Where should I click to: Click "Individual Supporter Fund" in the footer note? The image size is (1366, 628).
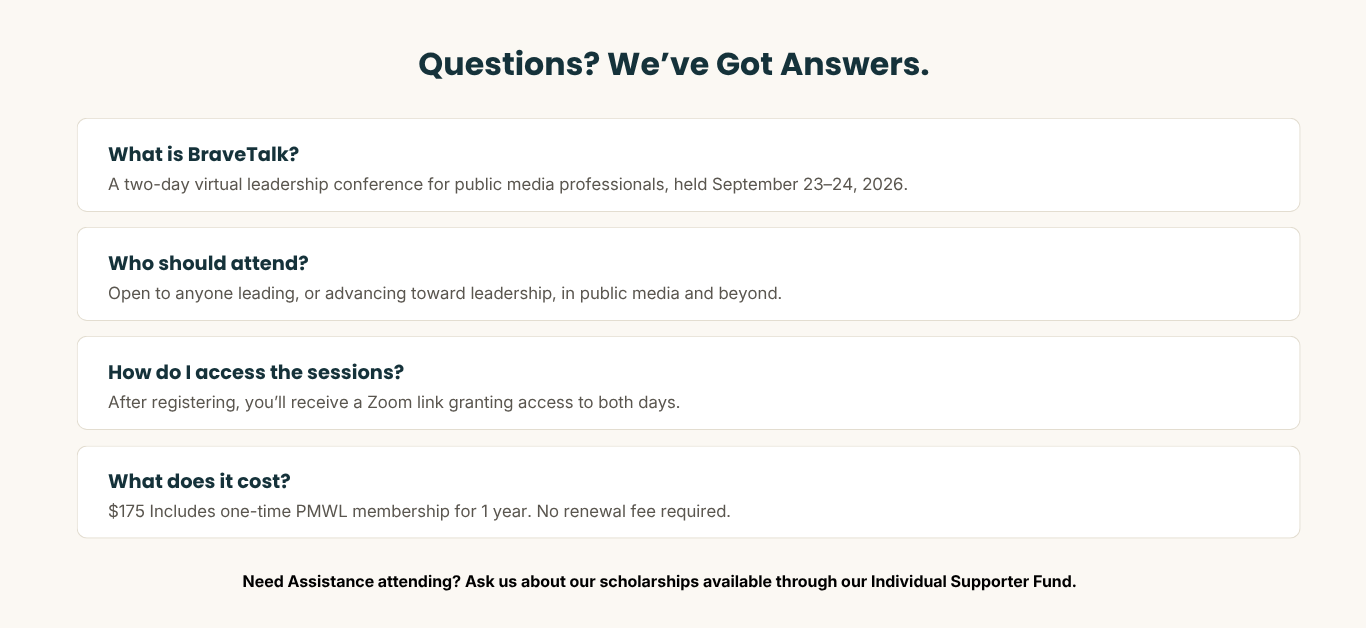tap(973, 581)
